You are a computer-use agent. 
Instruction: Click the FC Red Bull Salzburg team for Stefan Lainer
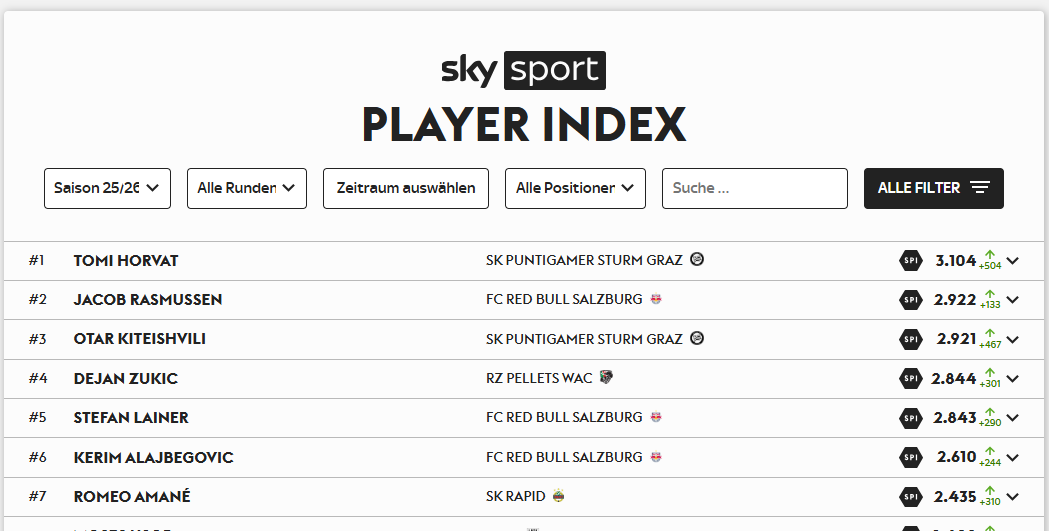(x=564, y=418)
